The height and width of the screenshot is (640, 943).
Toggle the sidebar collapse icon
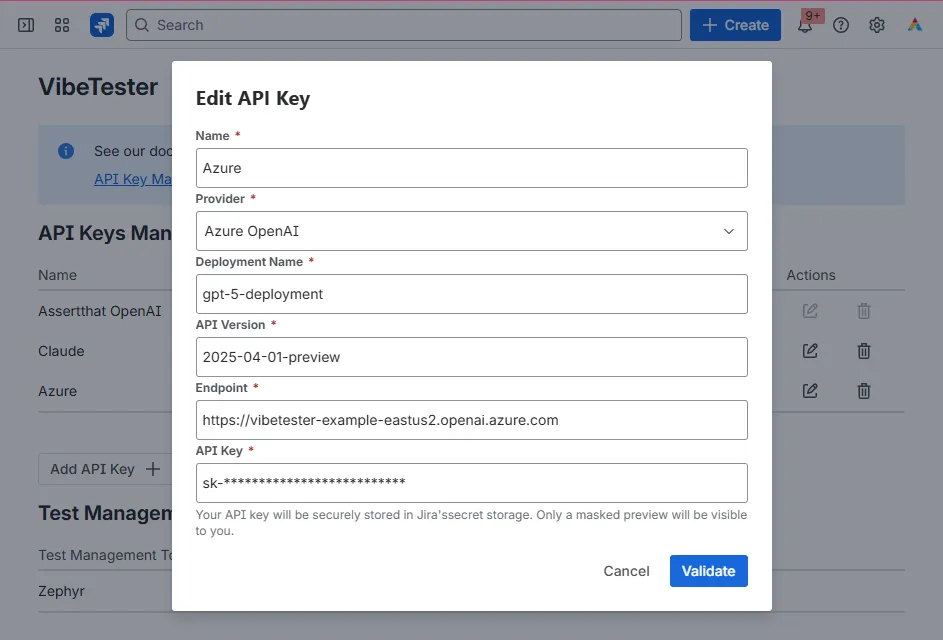[x=26, y=25]
